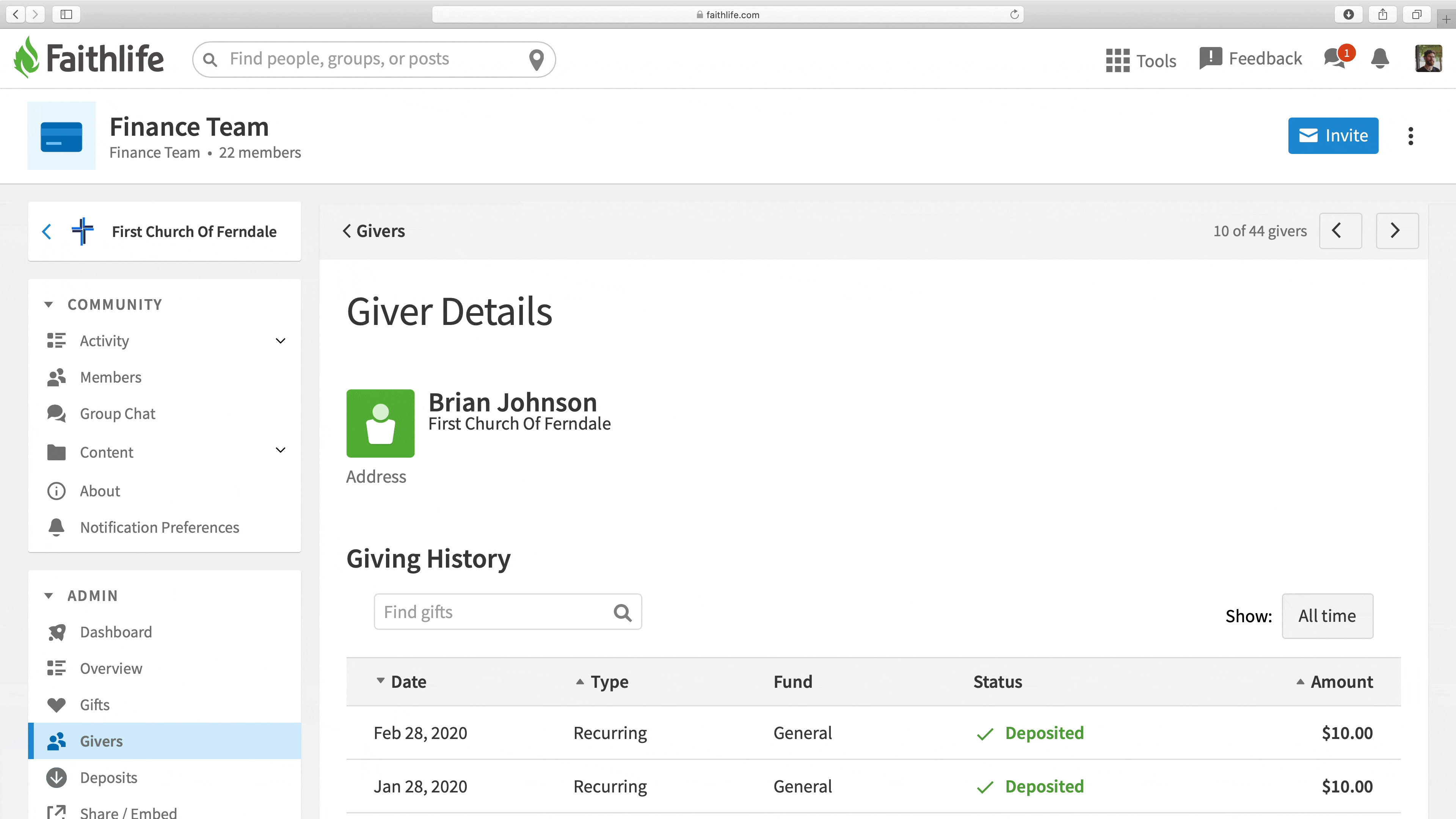Click the Status column header
The image size is (1456, 819).
(x=998, y=682)
